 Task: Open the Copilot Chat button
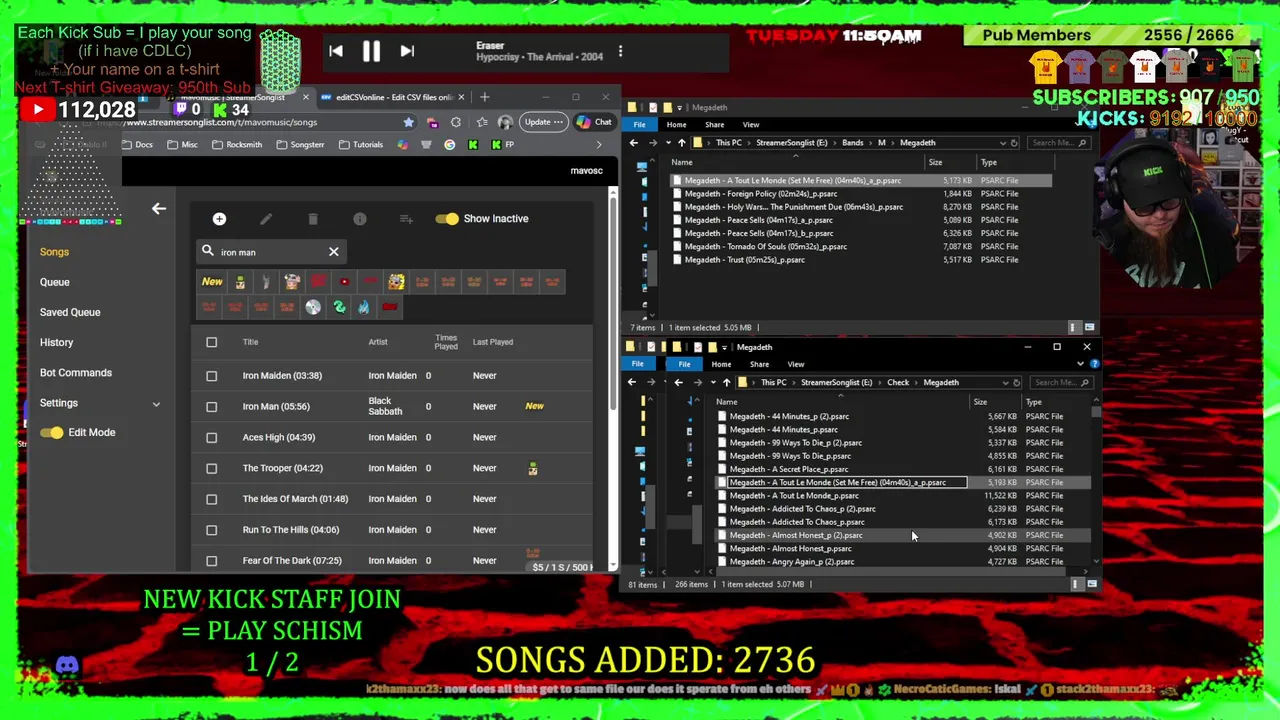[x=594, y=122]
